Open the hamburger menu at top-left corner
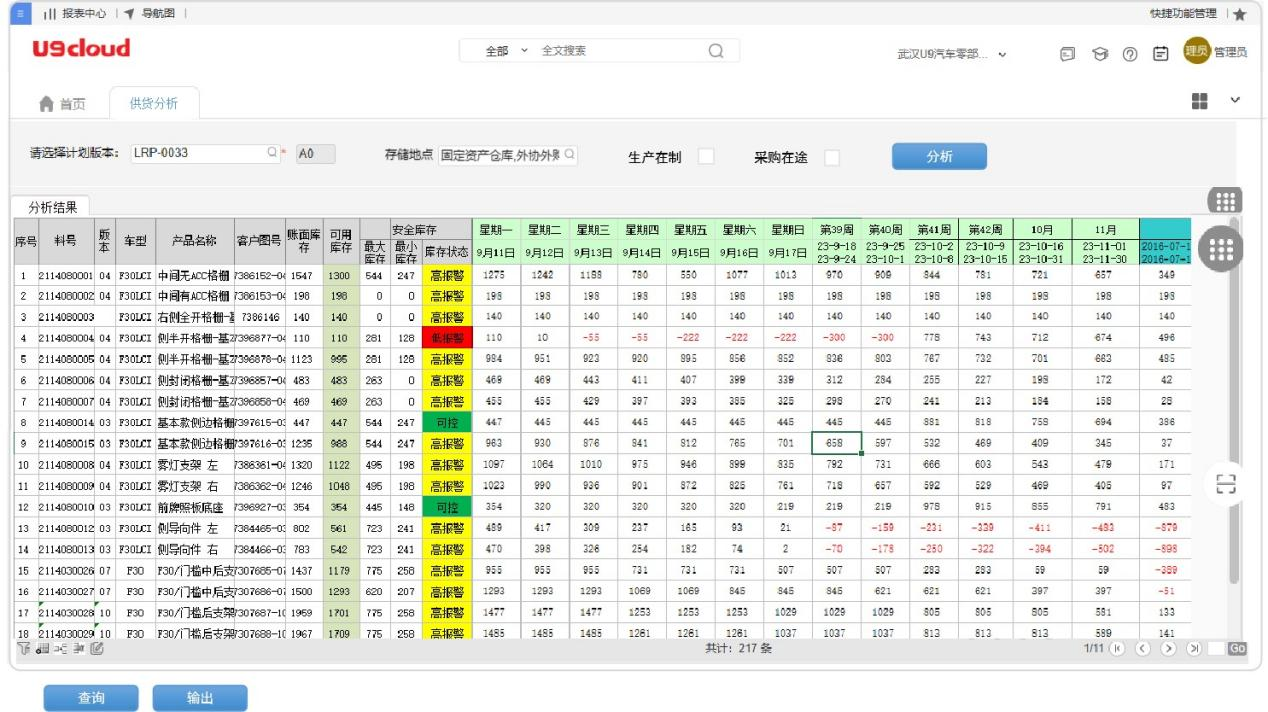1268x712 pixels. (x=21, y=13)
